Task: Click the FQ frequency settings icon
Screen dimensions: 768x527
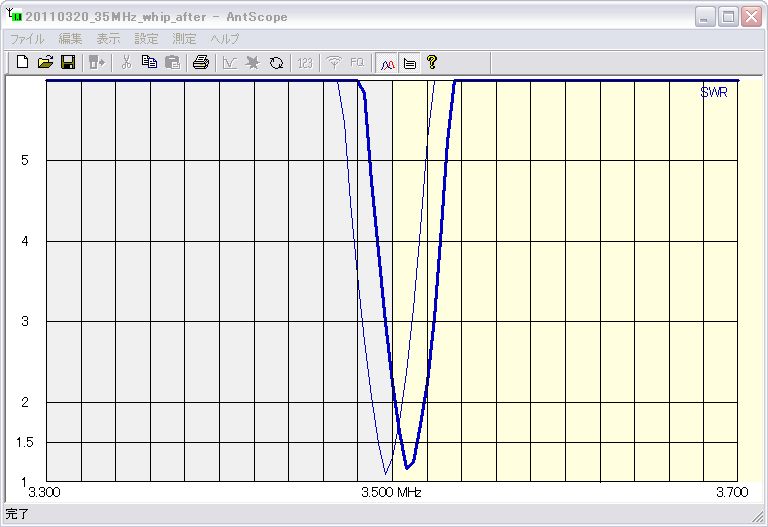Action: [357, 62]
